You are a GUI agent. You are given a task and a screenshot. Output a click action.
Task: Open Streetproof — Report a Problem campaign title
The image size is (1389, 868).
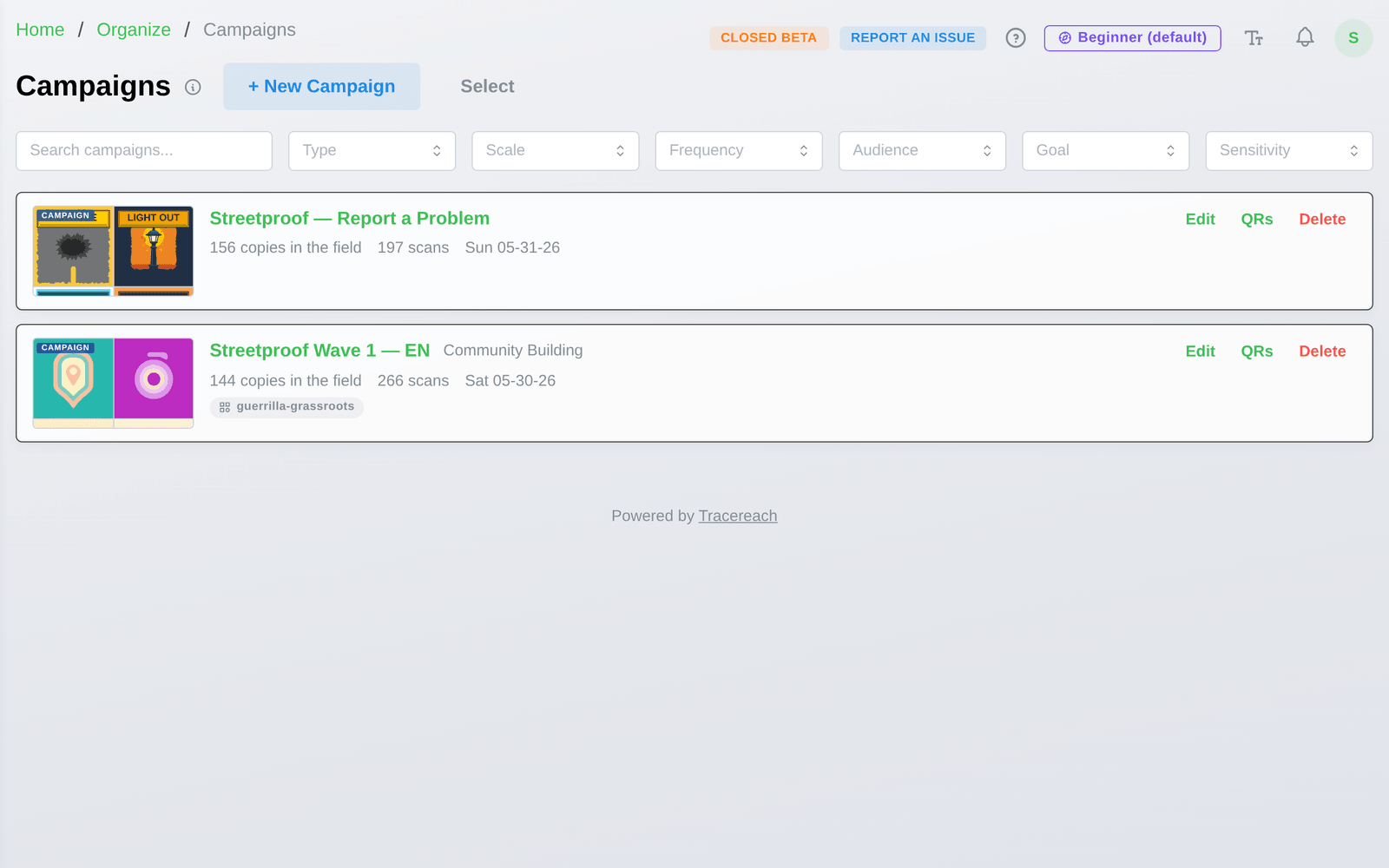coord(349,219)
